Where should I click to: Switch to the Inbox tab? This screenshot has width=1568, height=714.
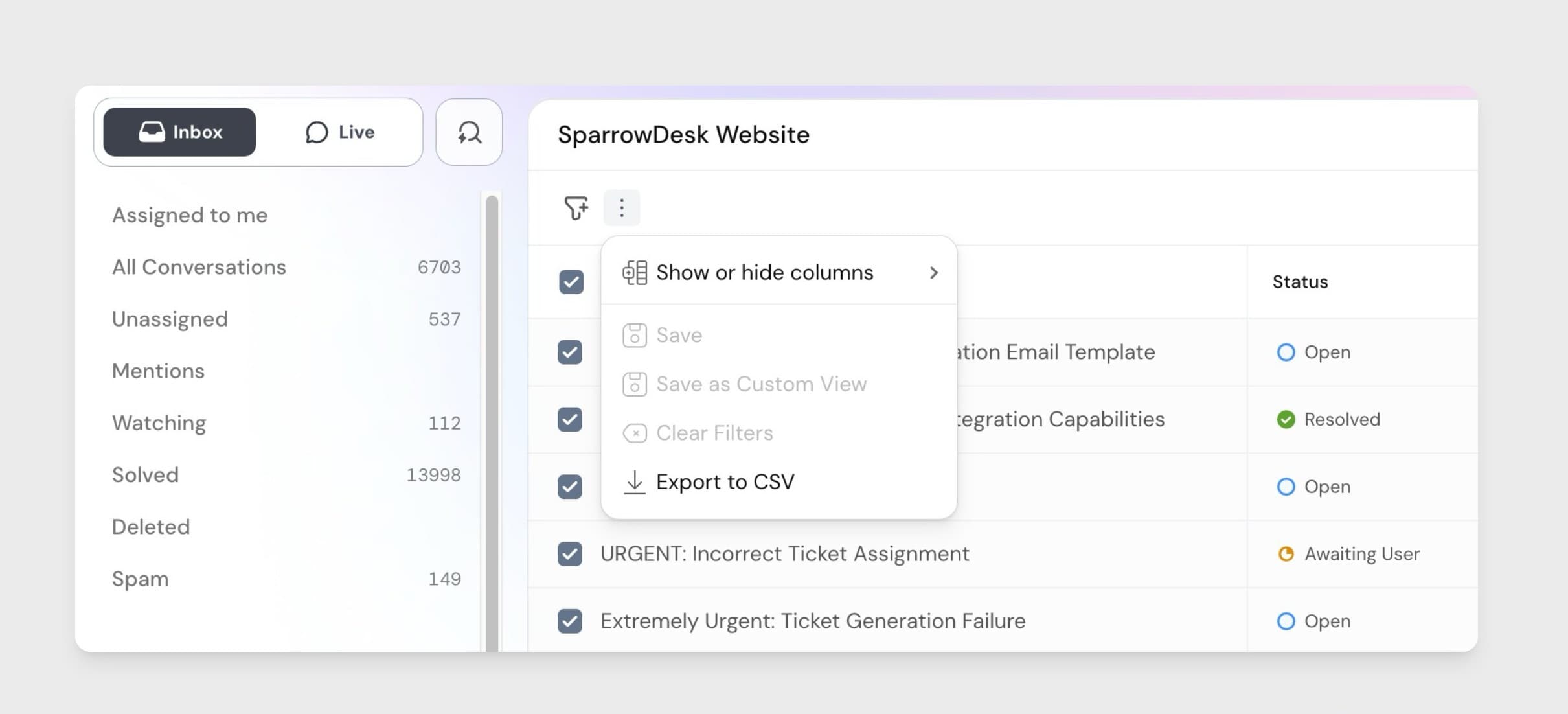click(x=179, y=132)
